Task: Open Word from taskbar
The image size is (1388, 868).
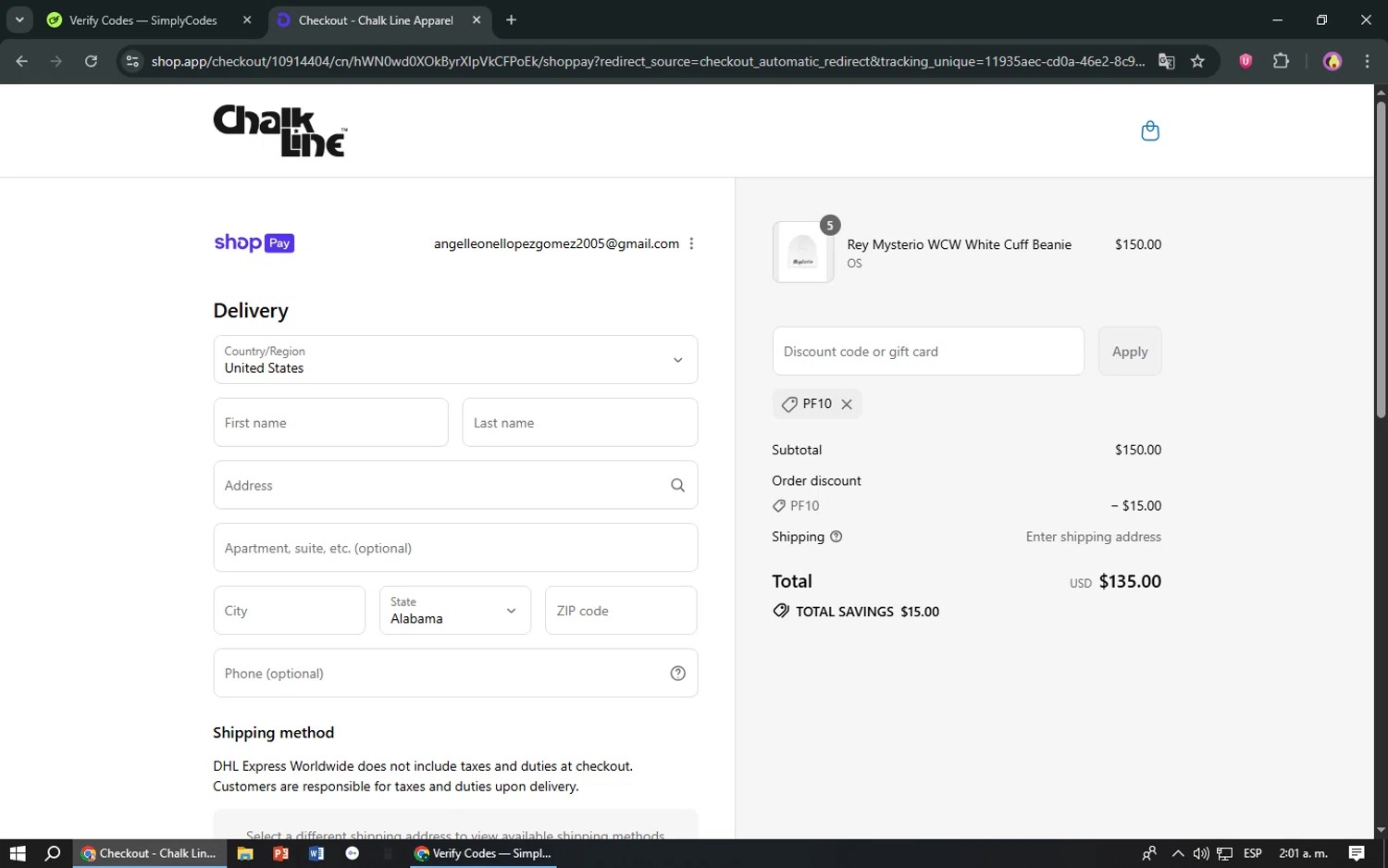Action: coord(316,853)
